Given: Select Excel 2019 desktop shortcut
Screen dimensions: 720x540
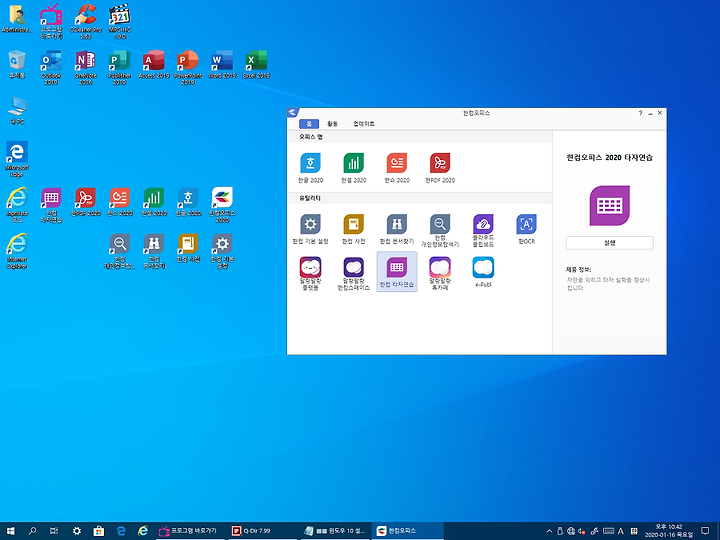Looking at the screenshot, I should [256, 65].
